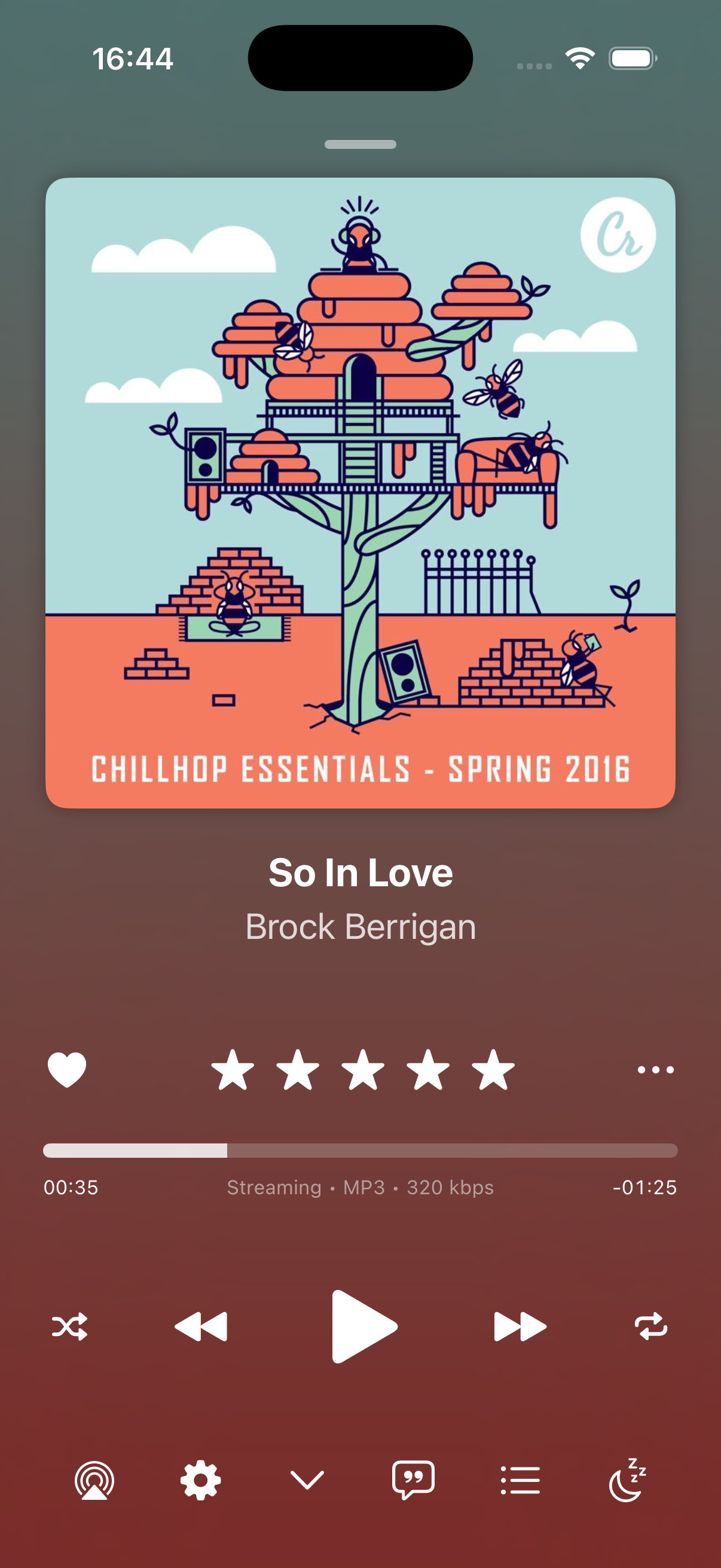The image size is (721, 1568).
Task: Rate the song three stars
Action: (363, 1069)
